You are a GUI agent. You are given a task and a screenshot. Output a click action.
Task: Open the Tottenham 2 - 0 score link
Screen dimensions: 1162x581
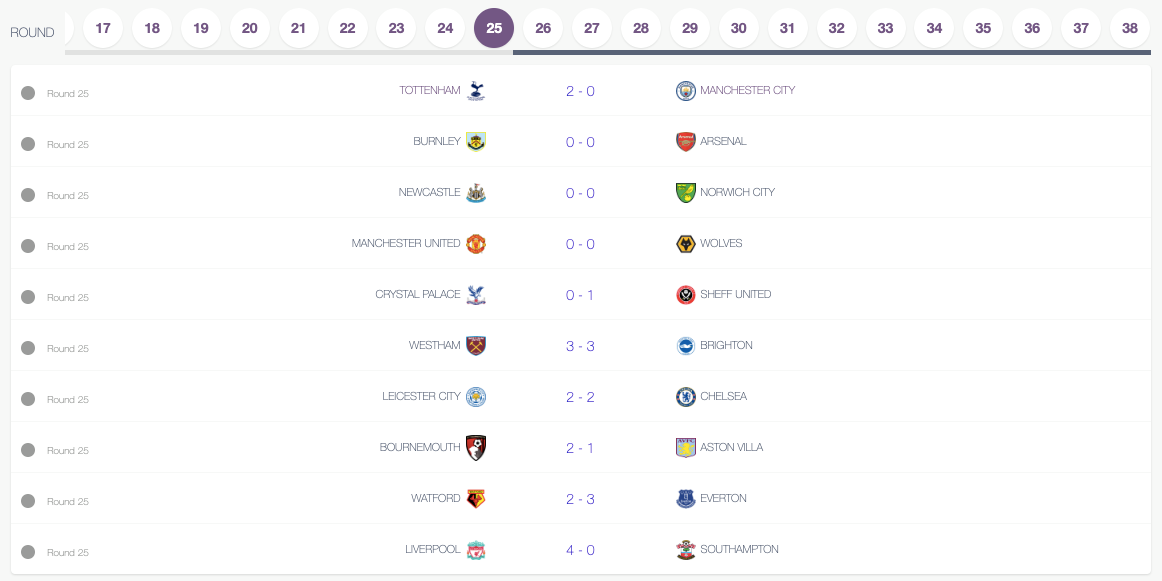point(580,91)
